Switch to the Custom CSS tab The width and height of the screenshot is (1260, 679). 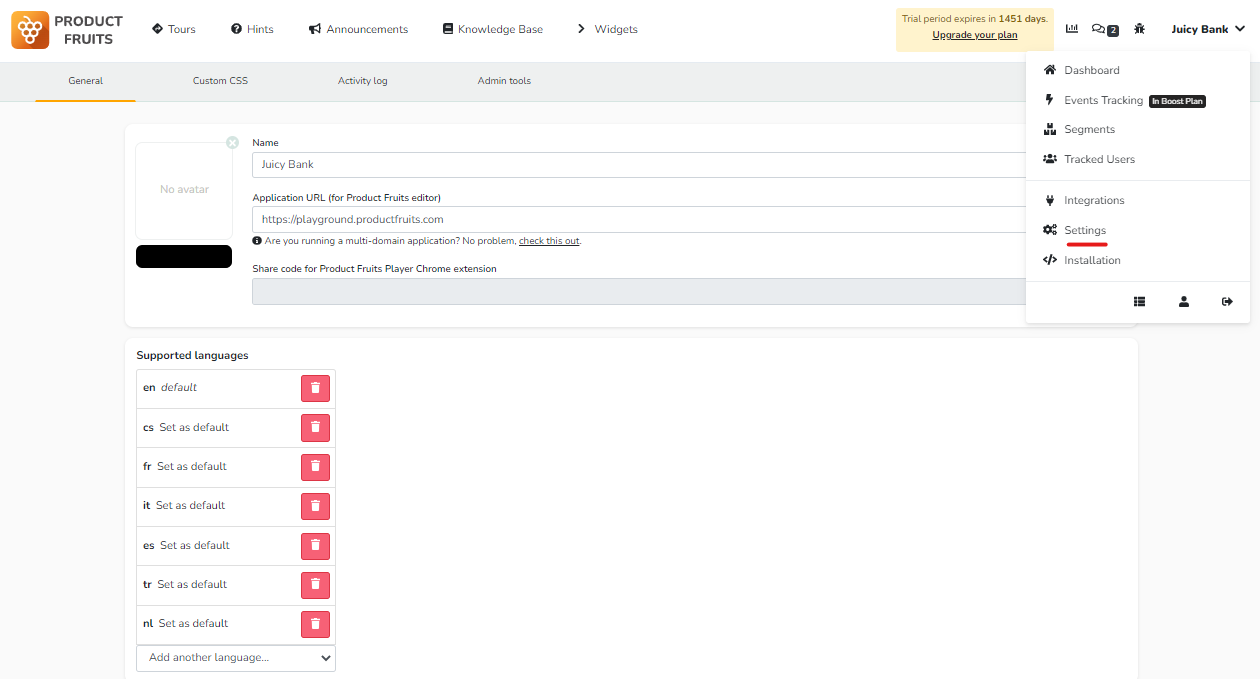point(220,81)
